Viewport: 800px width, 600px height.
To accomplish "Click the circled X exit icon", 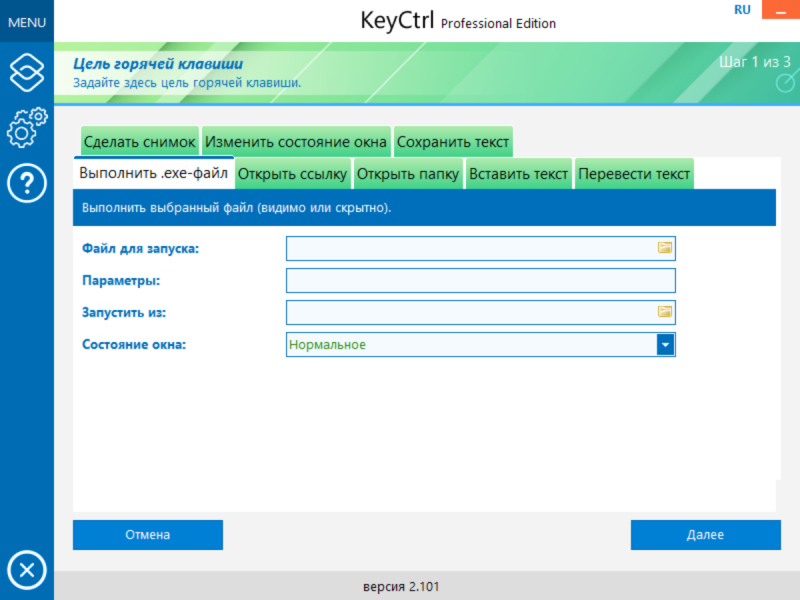I will (x=27, y=570).
